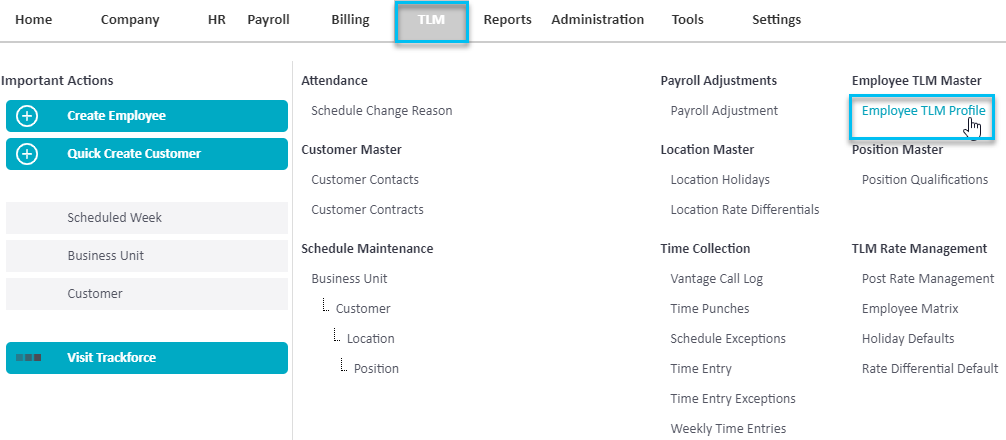This screenshot has width=1006, height=440.
Task: Click the Important Actions heading
Action: (x=57, y=81)
